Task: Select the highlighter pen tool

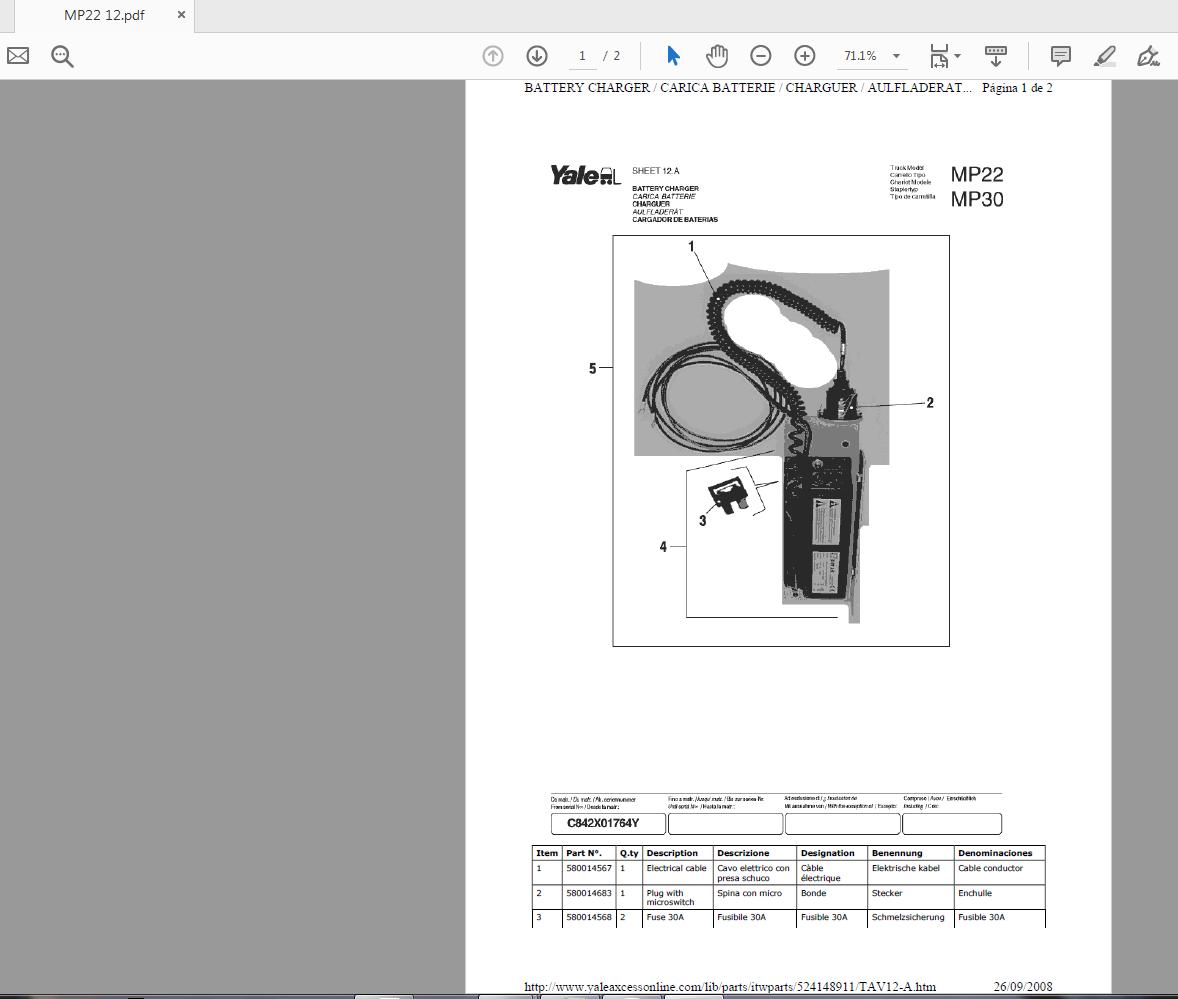Action: coord(1104,56)
